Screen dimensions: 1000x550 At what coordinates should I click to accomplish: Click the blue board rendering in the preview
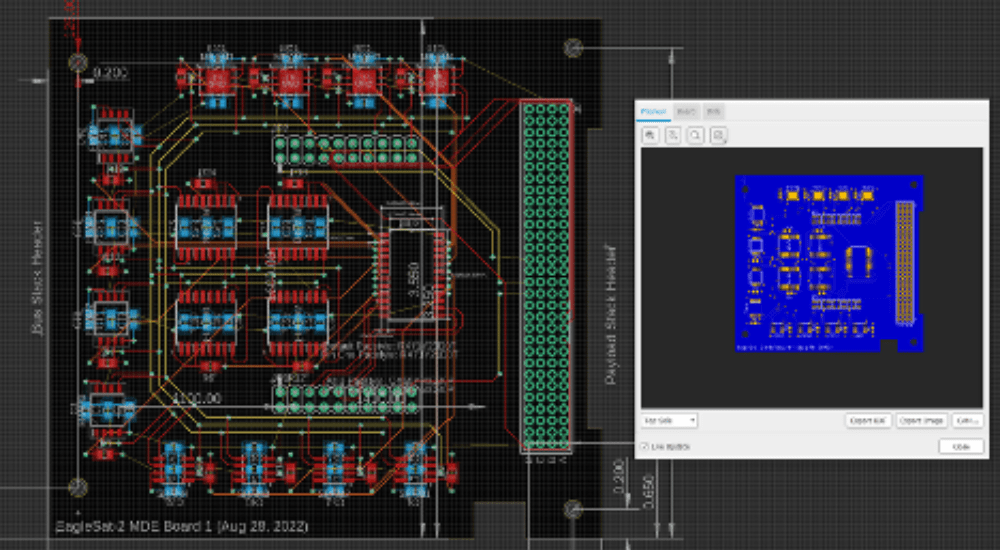828,263
